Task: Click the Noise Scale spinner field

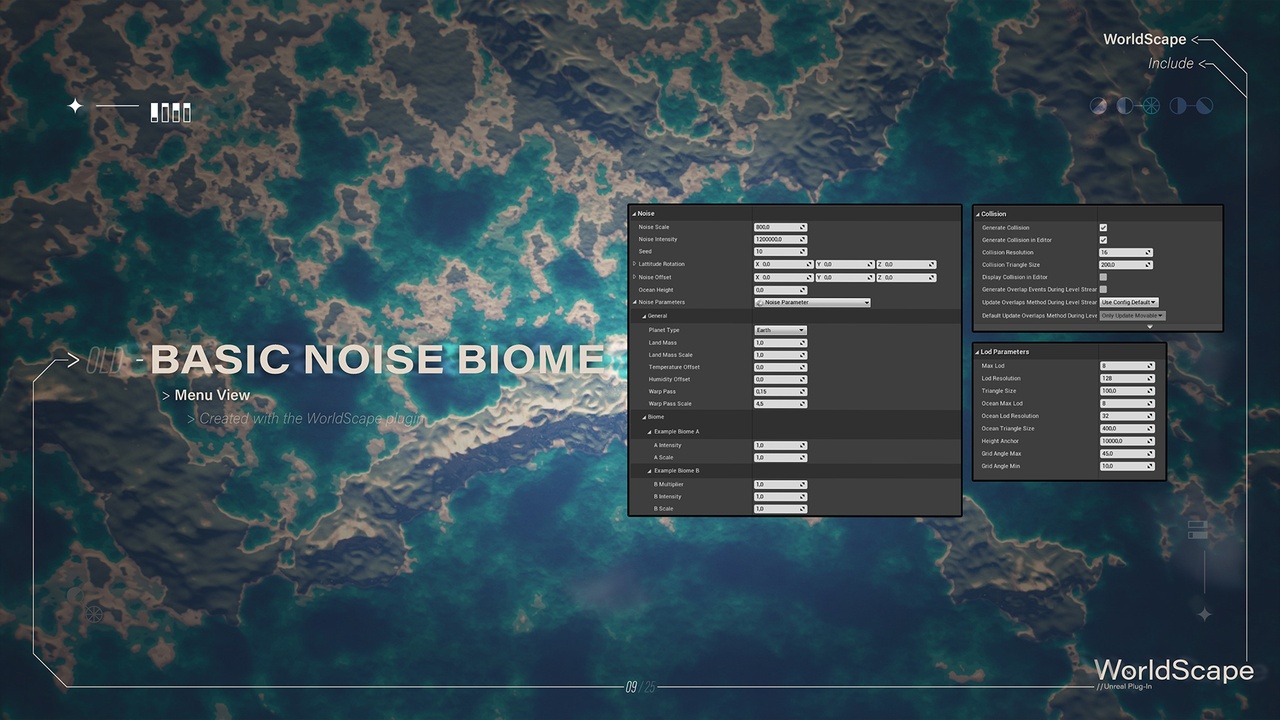Action: [780, 227]
